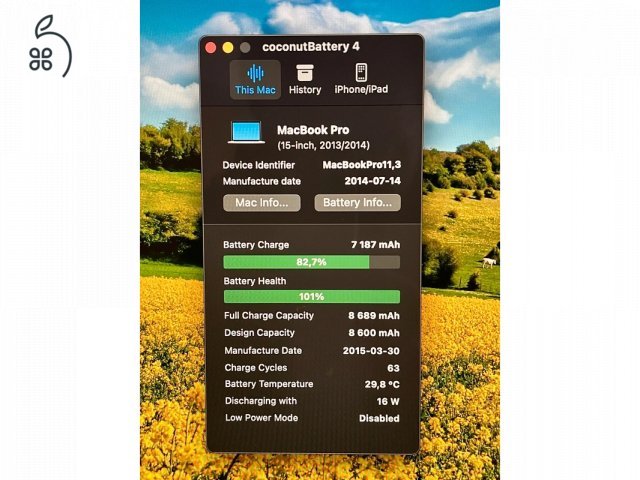
Task: Open the History tab
Action: [305, 80]
